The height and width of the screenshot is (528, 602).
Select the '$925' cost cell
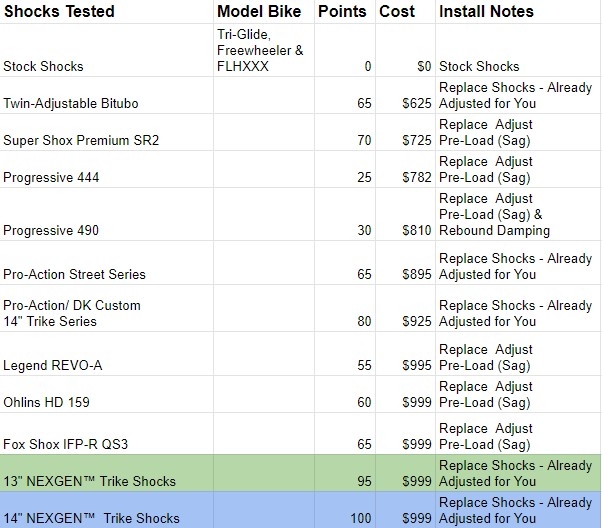405,308
